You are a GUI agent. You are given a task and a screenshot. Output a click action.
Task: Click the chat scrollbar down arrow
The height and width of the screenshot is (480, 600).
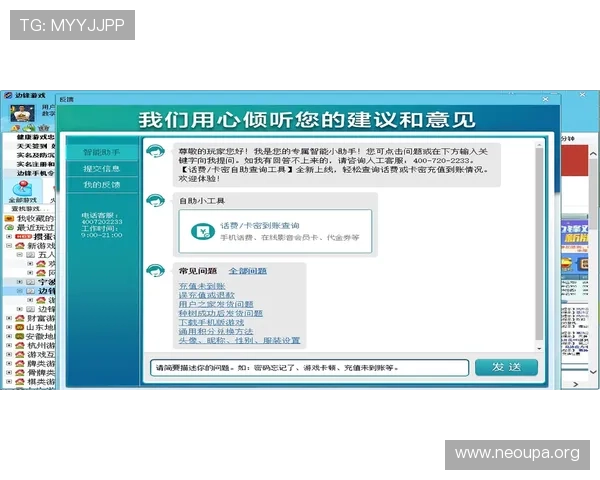coord(539,349)
